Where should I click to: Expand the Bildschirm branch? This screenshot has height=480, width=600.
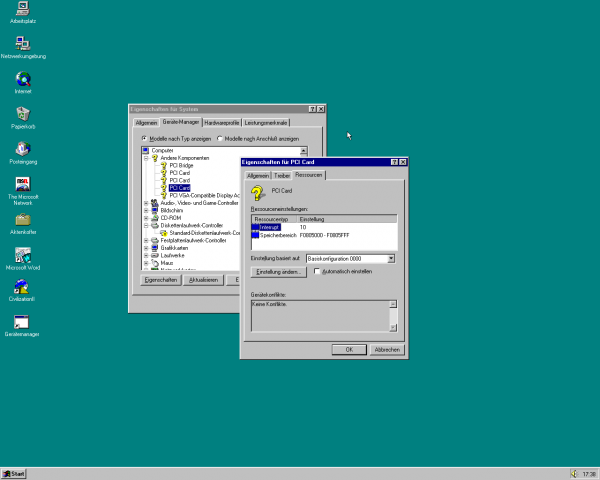click(x=146, y=211)
